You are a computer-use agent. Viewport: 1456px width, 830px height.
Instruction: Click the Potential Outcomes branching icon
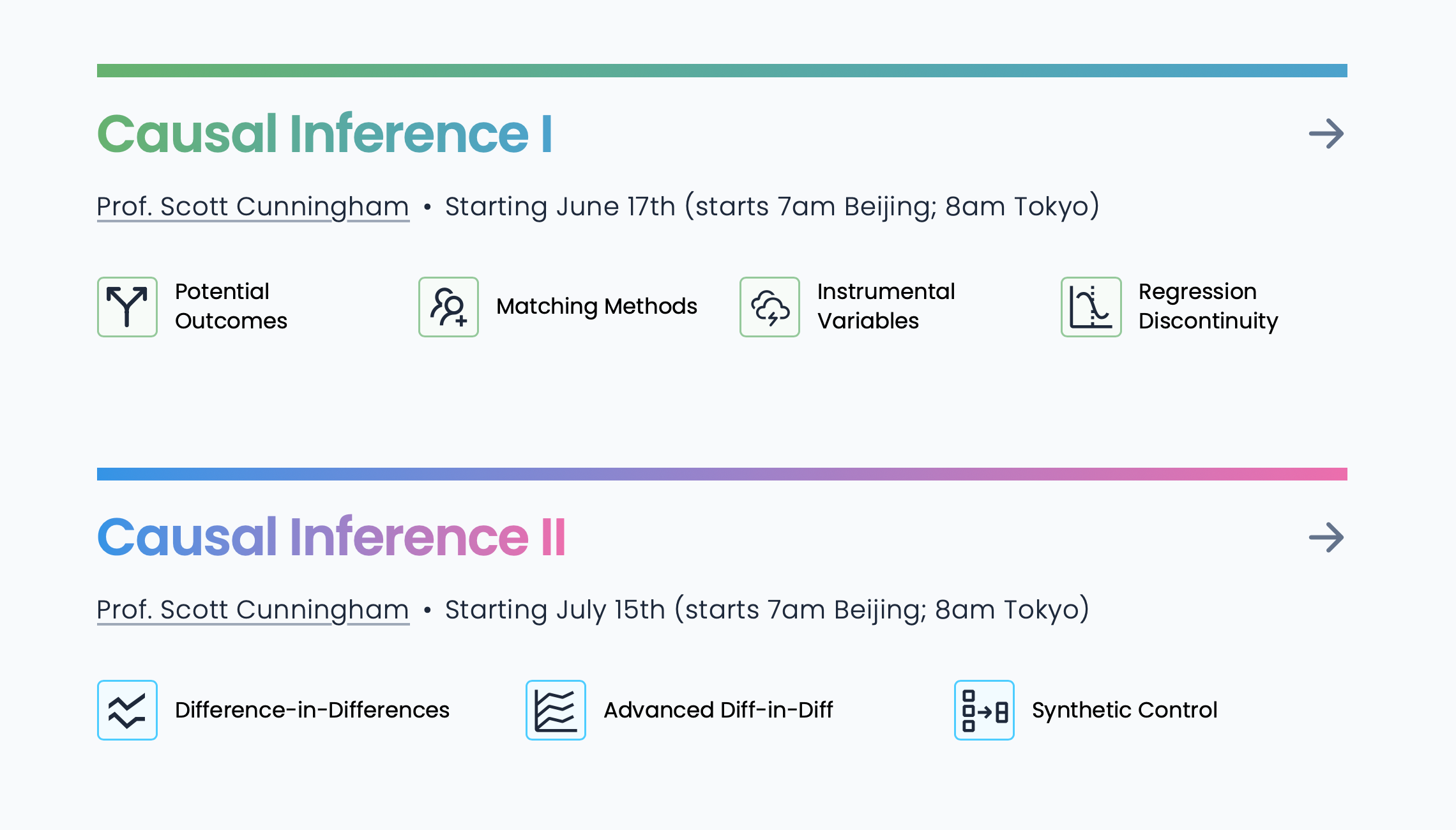click(x=126, y=307)
